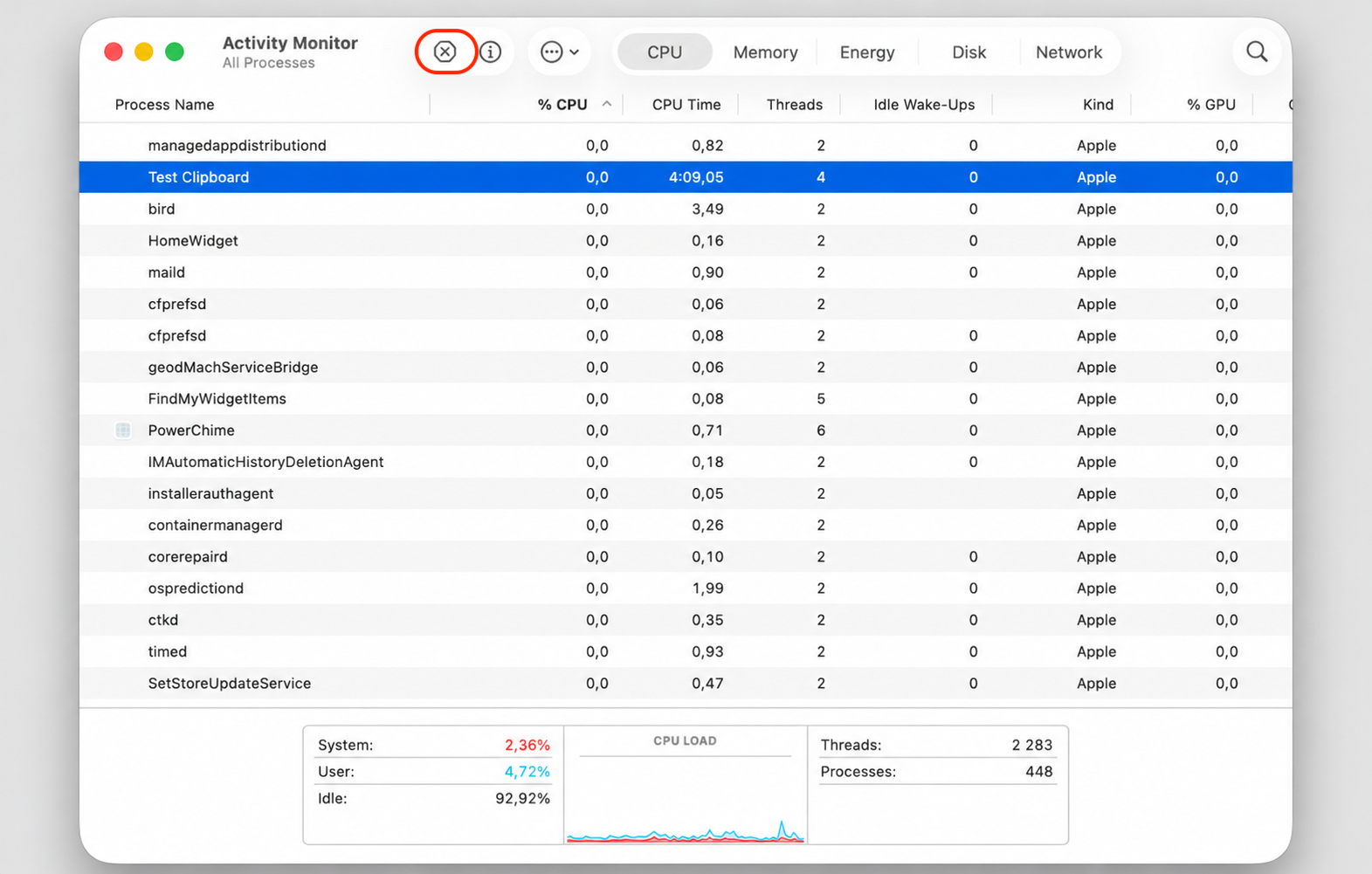Select the FindMyWidgetItems process
The width and height of the screenshot is (1372, 874).
tap(686, 399)
